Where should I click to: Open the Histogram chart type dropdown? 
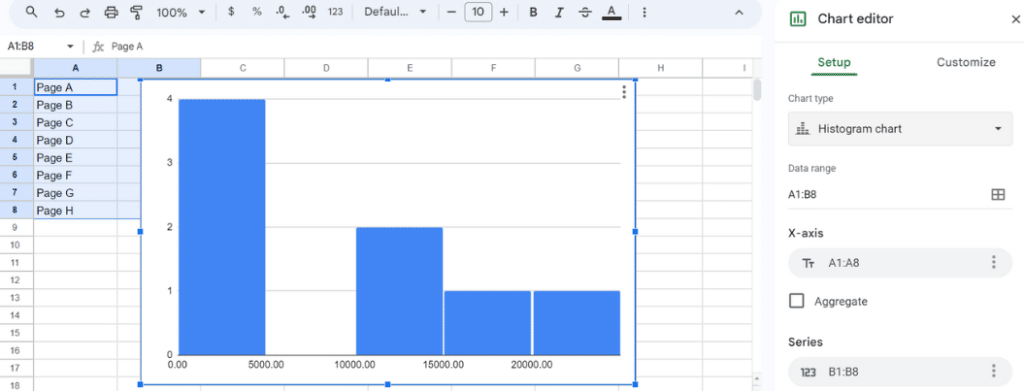coord(900,129)
